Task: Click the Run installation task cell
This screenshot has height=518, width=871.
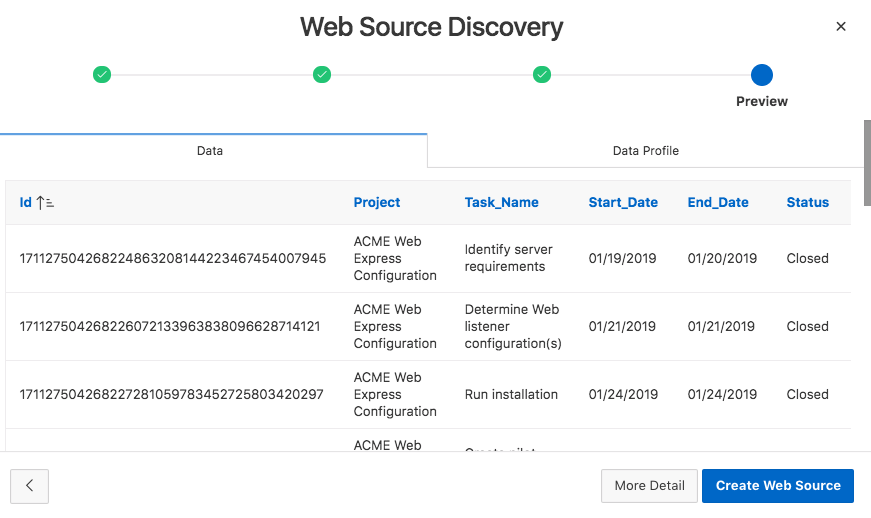Action: coord(511,394)
